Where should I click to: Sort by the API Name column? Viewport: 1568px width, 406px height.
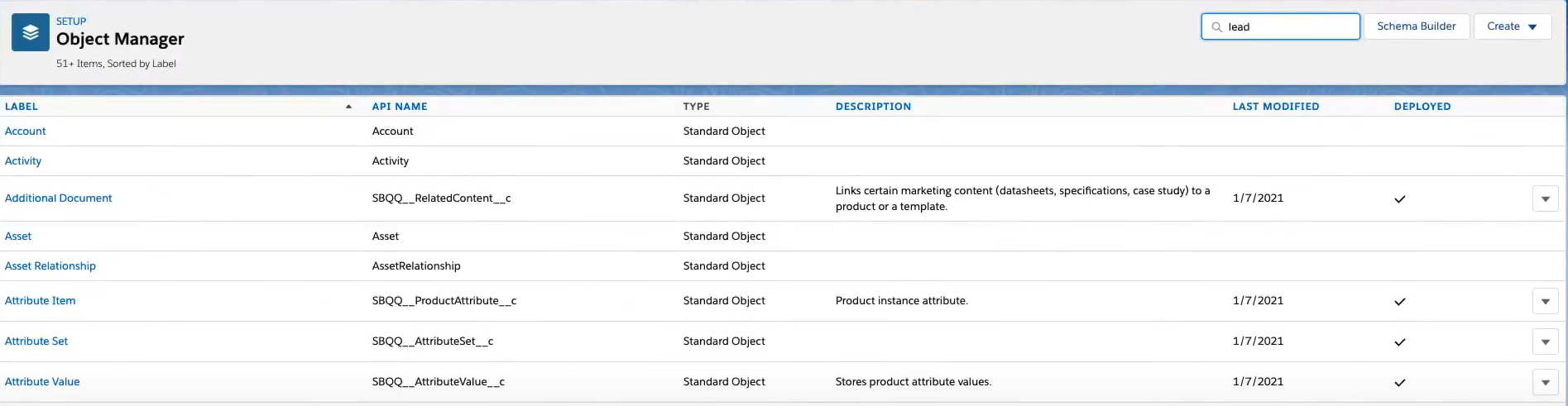400,107
